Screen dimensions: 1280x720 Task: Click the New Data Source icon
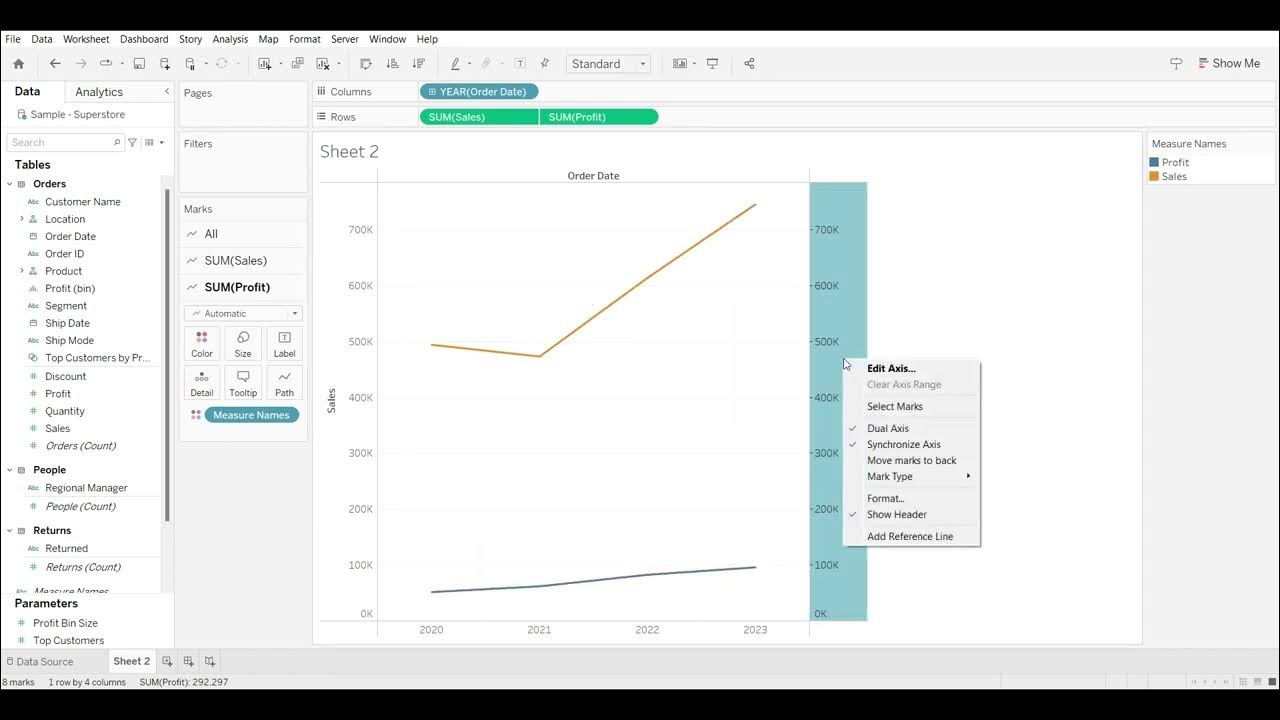click(165, 64)
